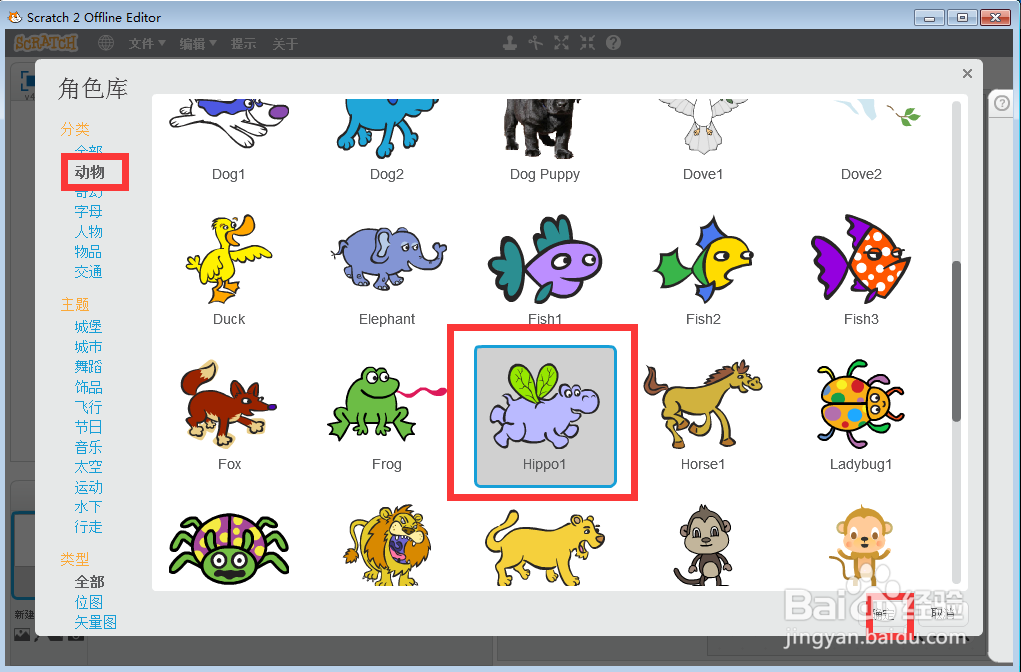Pick the Dove2 sprite
Image resolution: width=1021 pixels, height=672 pixels.
pos(861,140)
